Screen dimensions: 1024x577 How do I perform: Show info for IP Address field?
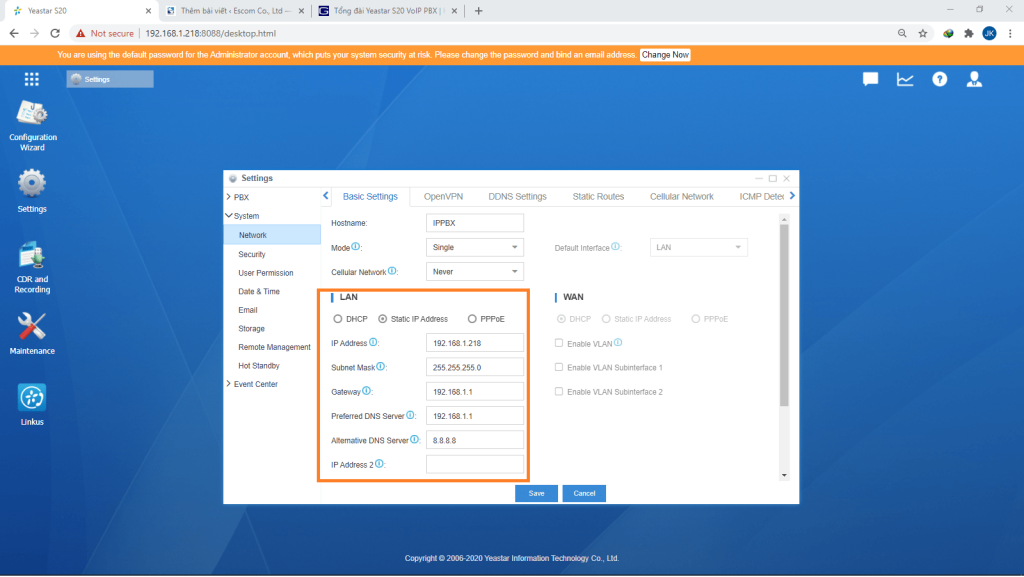point(374,342)
